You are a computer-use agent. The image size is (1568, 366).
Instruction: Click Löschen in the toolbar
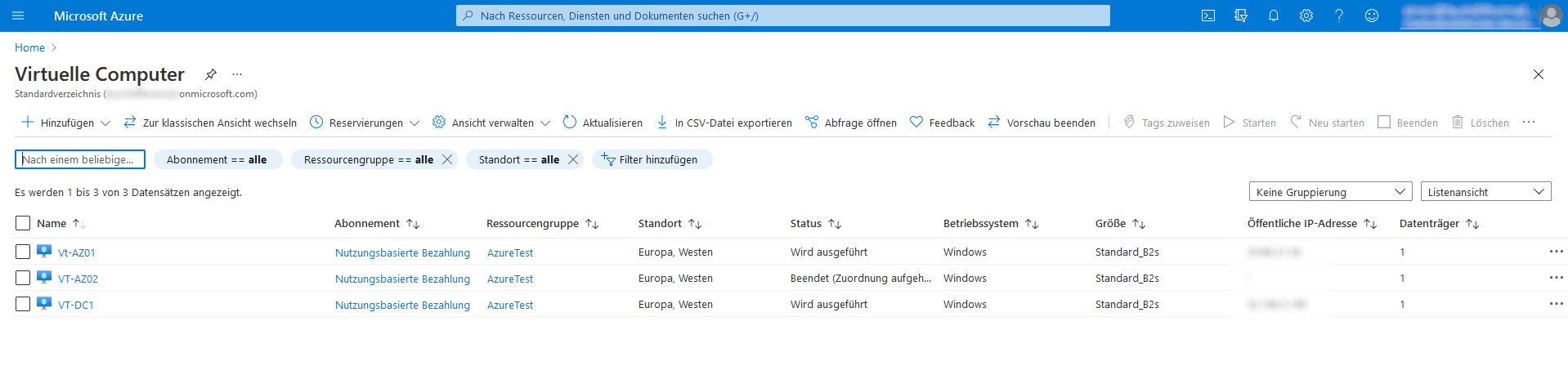click(x=1481, y=123)
